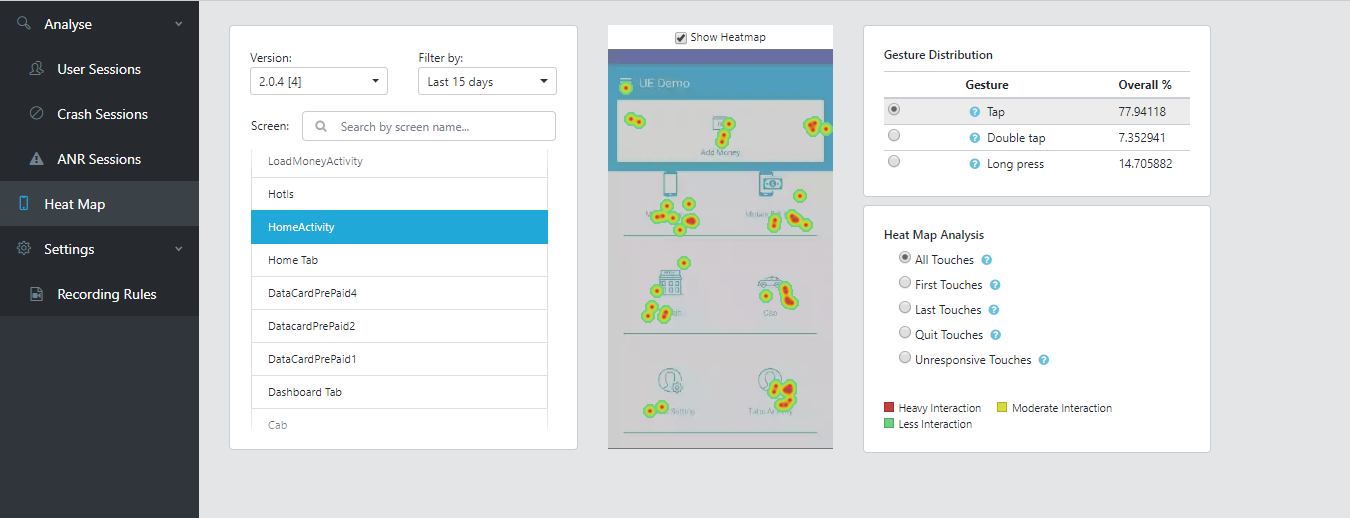This screenshot has width=1350, height=518.
Task: Click the 77.94118 tap percentage value
Action: pyautogui.click(x=1142, y=112)
